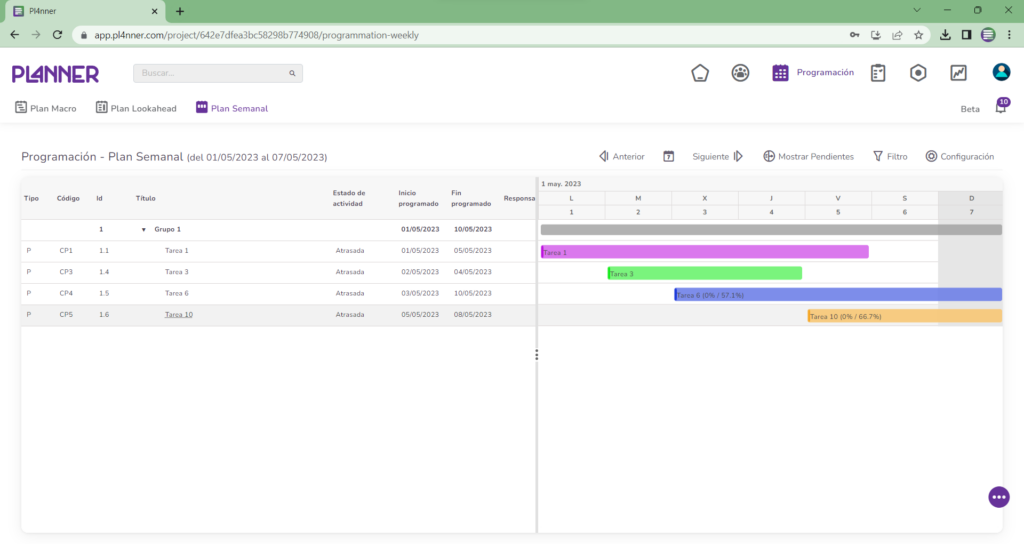Select the Tarea 1 row title

(176, 251)
